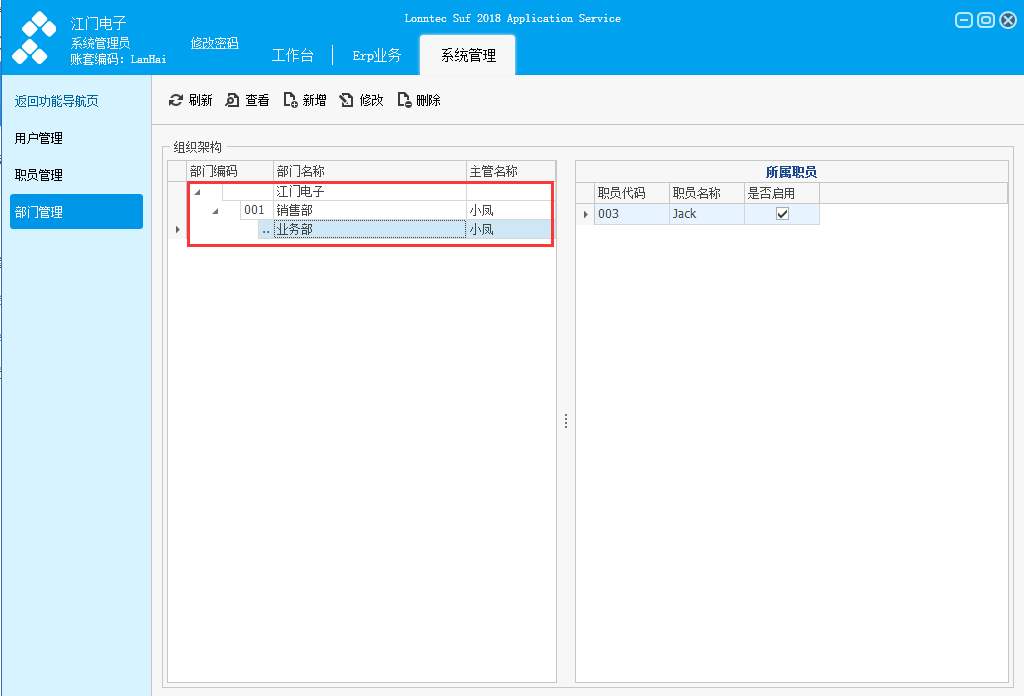Click the 主管名称 column header

tap(511, 171)
